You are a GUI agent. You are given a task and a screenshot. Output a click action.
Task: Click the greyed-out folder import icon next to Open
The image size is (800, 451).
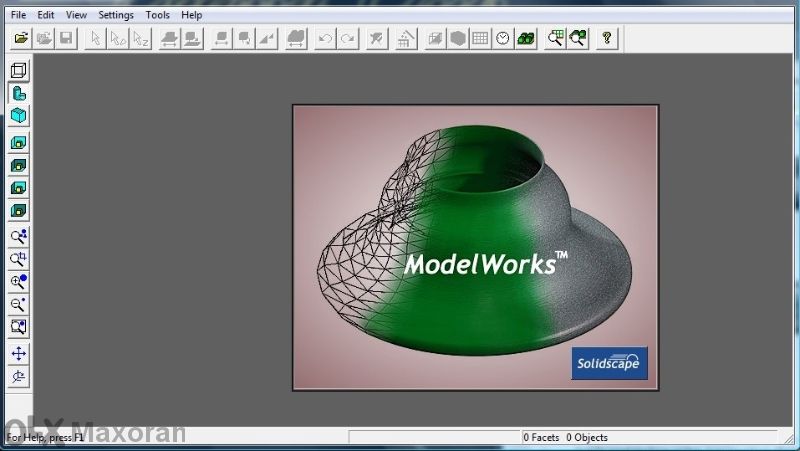[44, 38]
